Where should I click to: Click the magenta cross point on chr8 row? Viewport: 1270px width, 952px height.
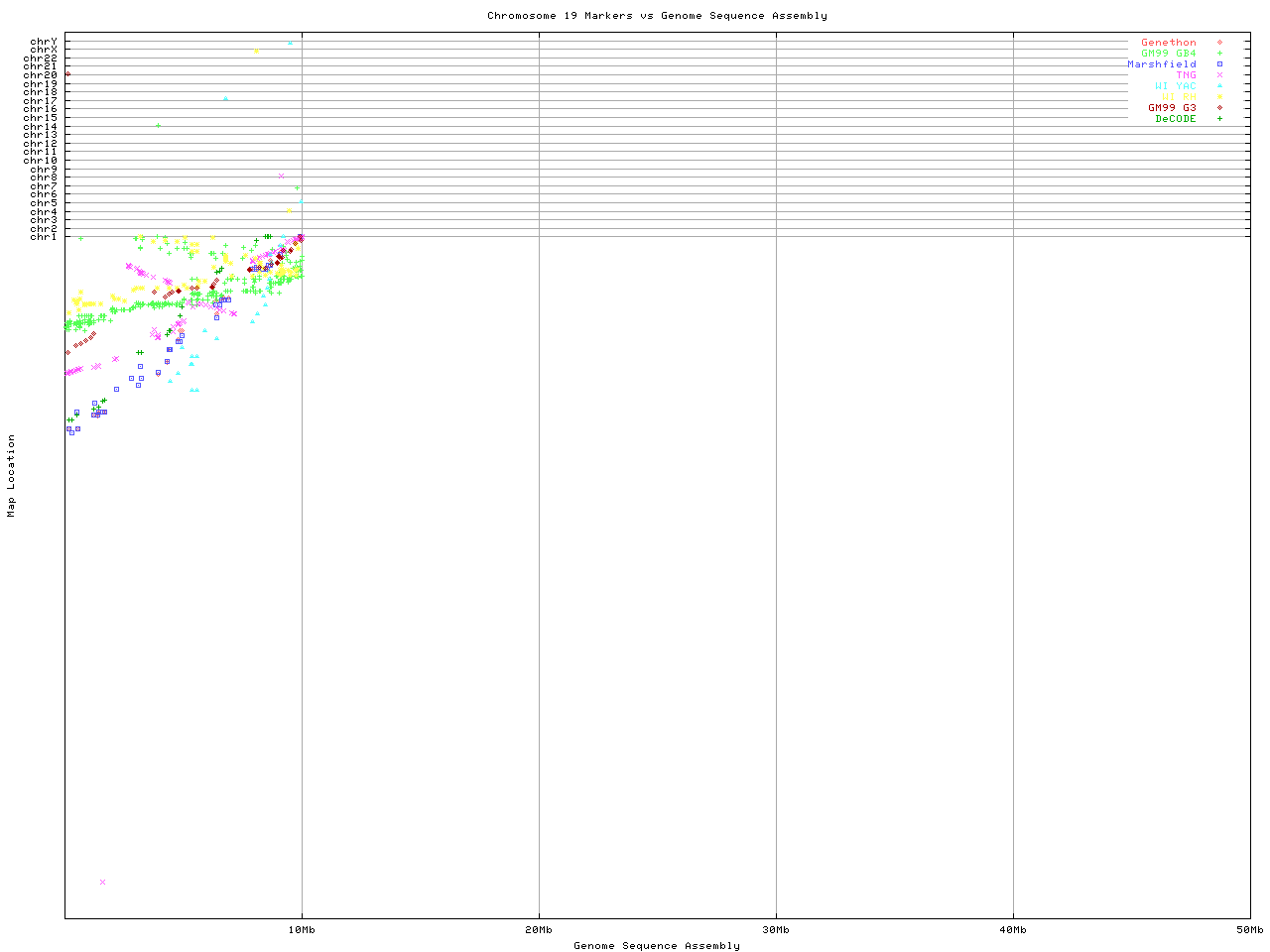[x=281, y=177]
